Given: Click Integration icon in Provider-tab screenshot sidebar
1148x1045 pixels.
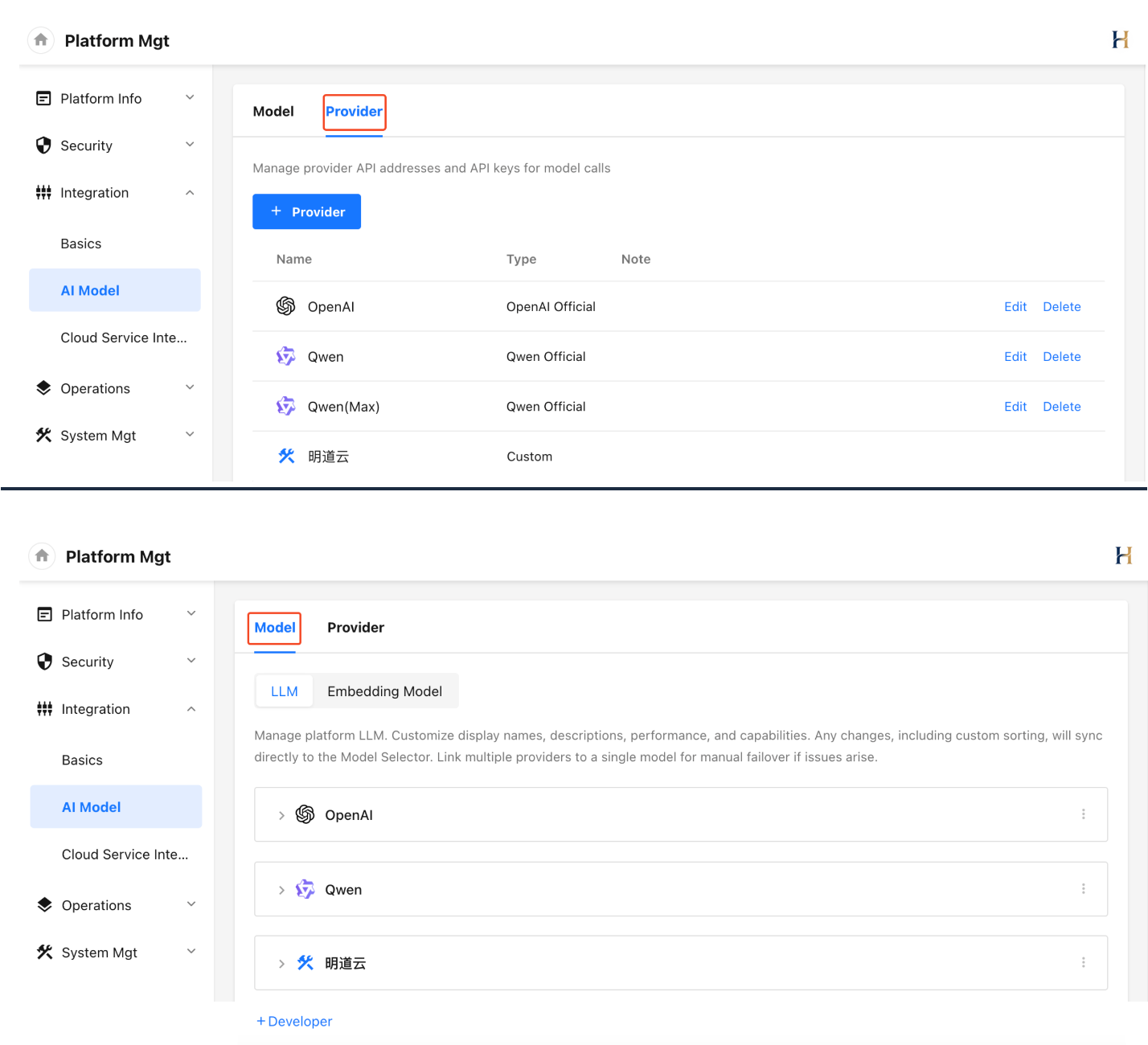Looking at the screenshot, I should pos(43,192).
